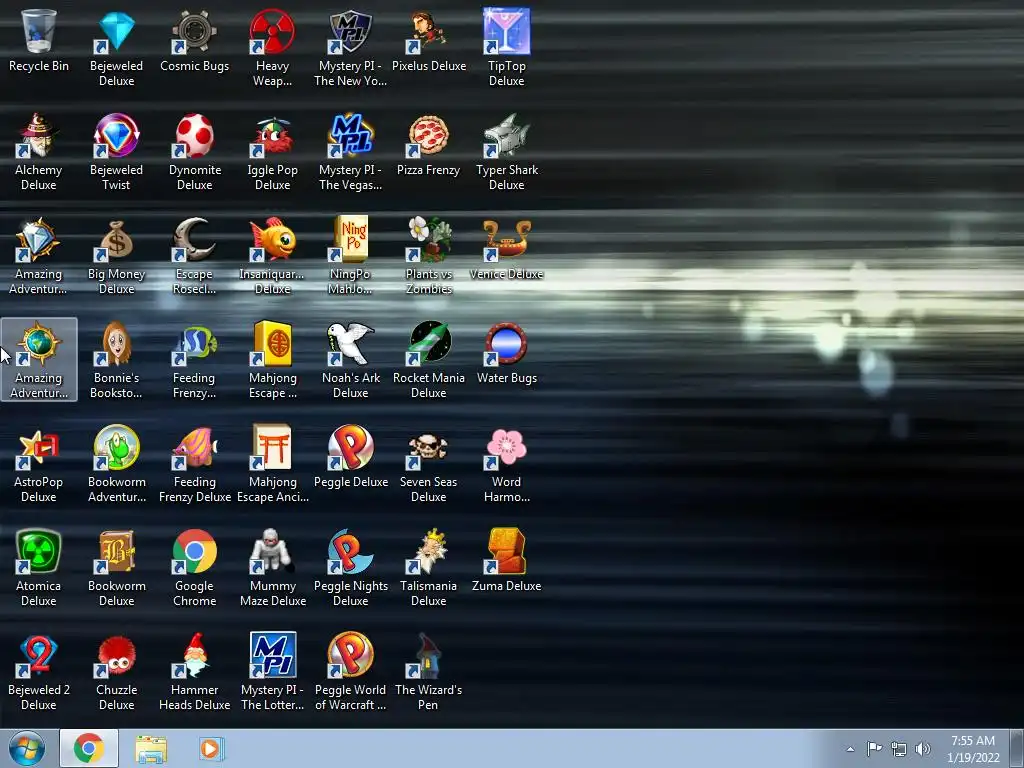This screenshot has width=1024, height=768.
Task: Click the Bookworm Adventures green worm icon
Action: [116, 447]
